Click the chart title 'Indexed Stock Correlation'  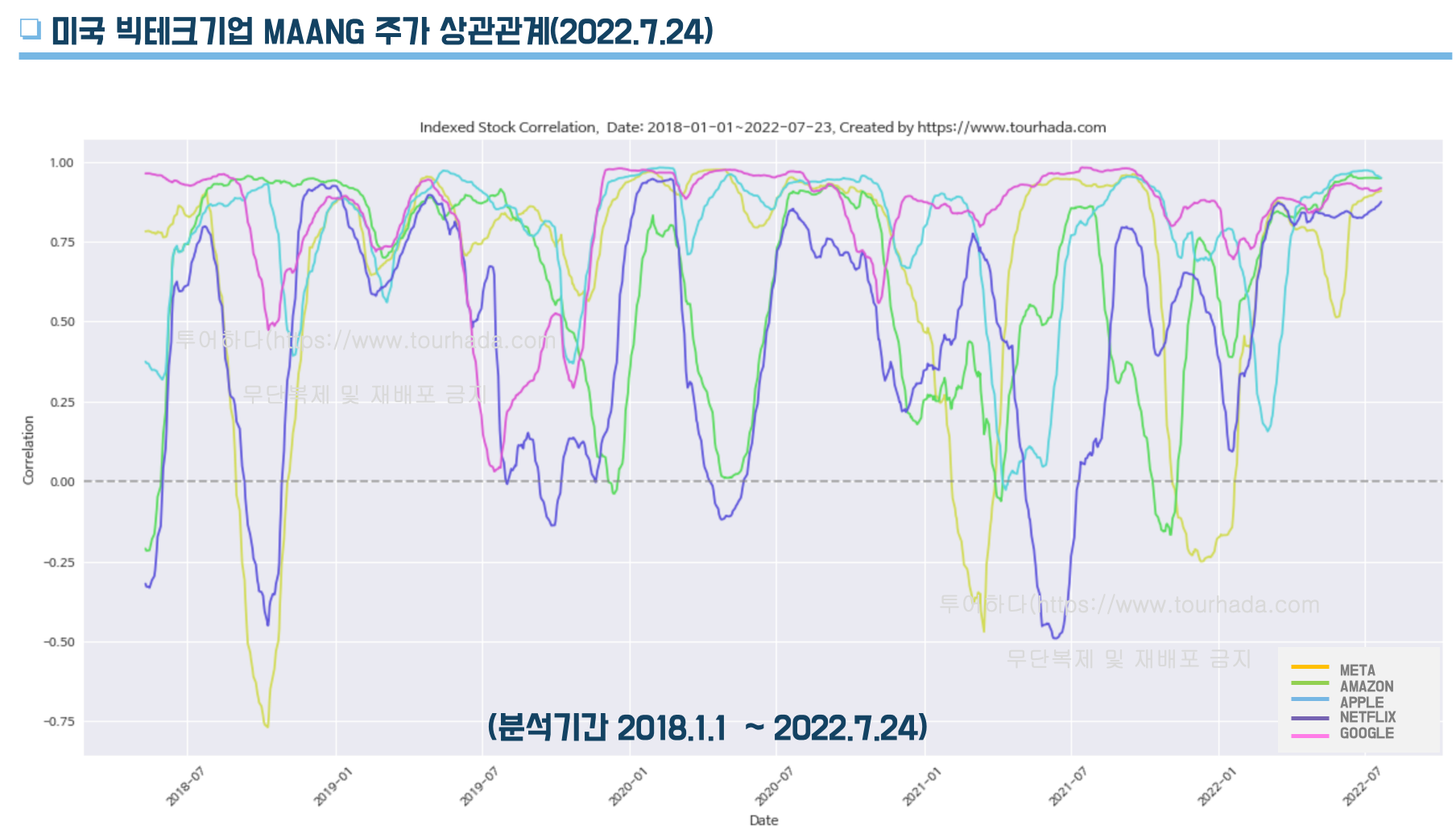click(763, 127)
